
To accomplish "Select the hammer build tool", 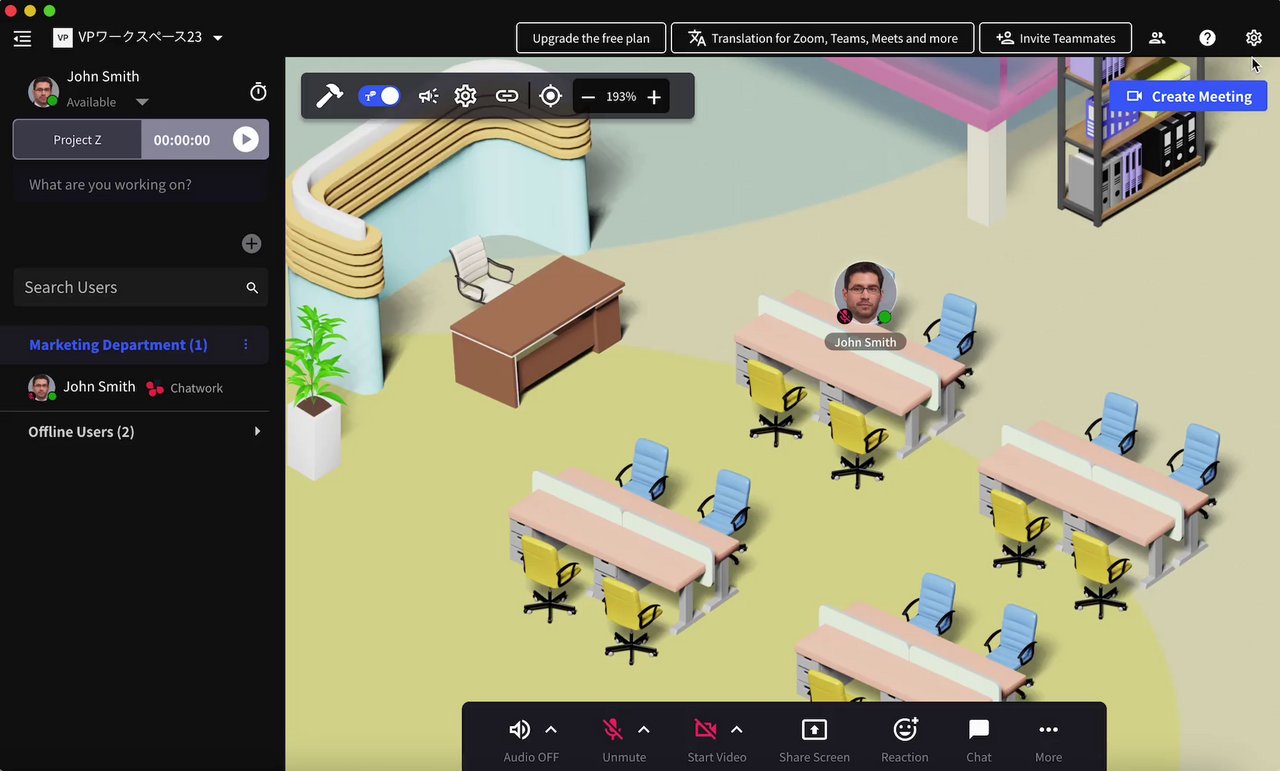I will [329, 96].
